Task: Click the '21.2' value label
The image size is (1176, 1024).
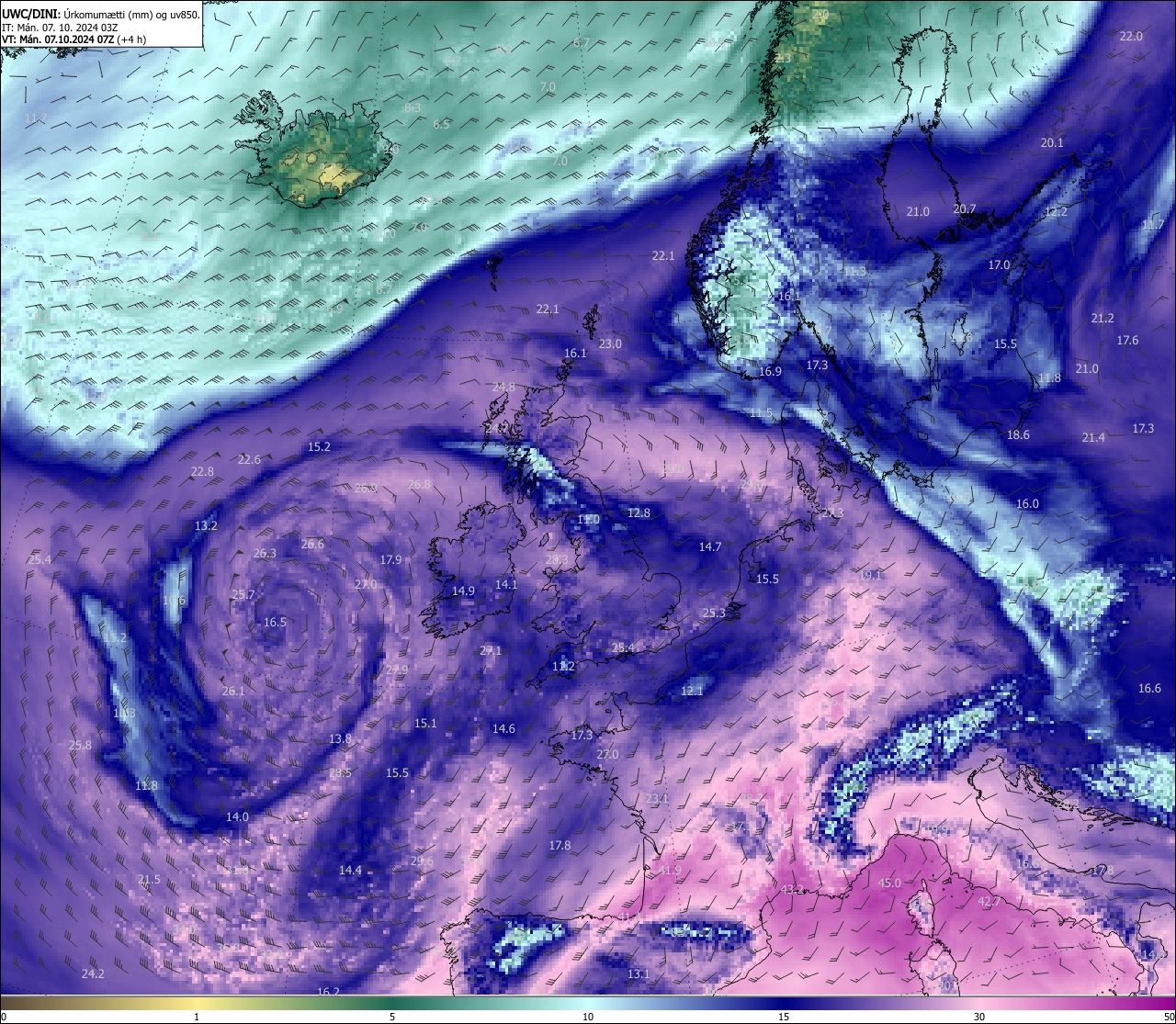Action: (x=1102, y=318)
